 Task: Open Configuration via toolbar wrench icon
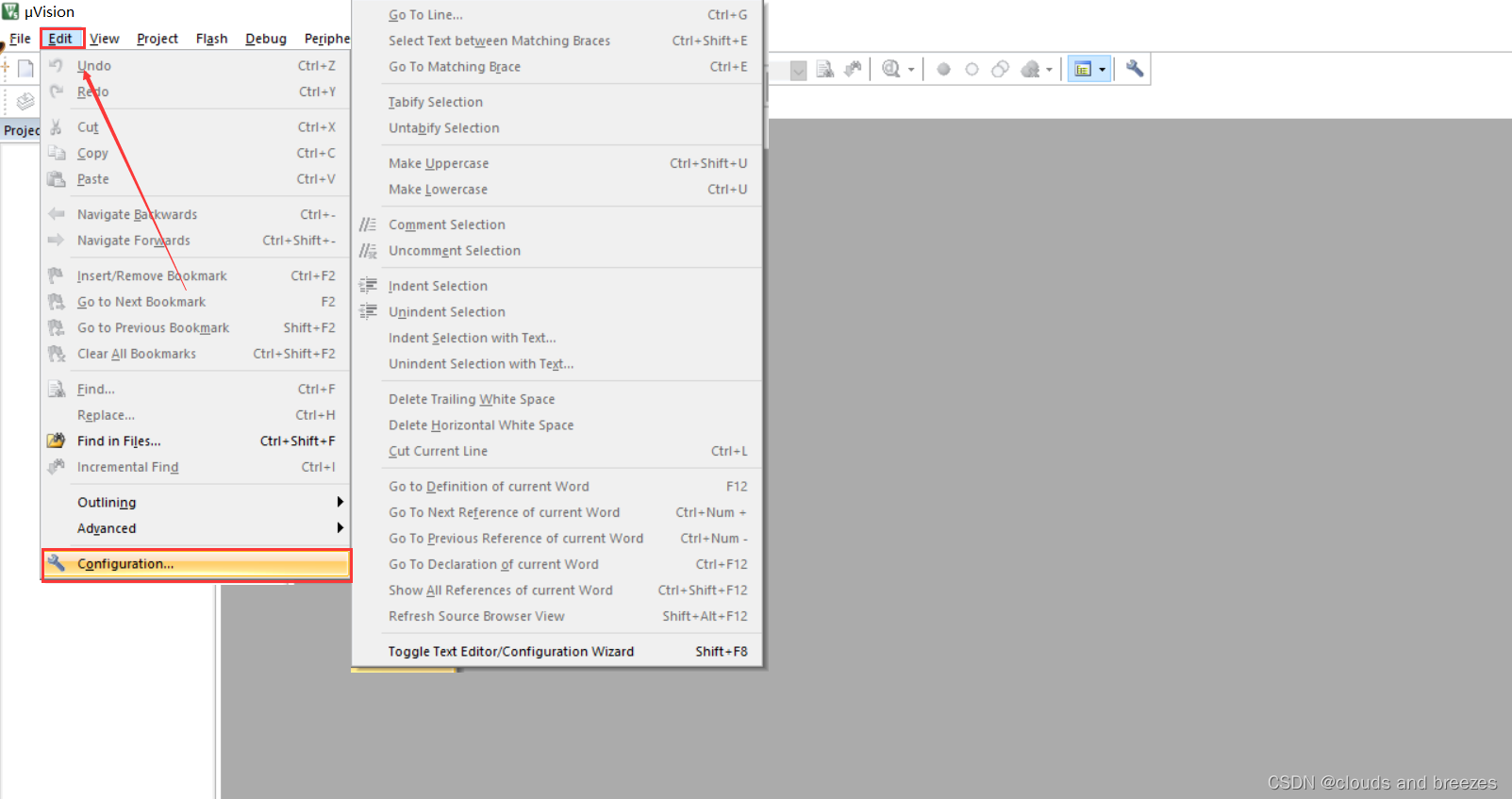coord(1135,69)
